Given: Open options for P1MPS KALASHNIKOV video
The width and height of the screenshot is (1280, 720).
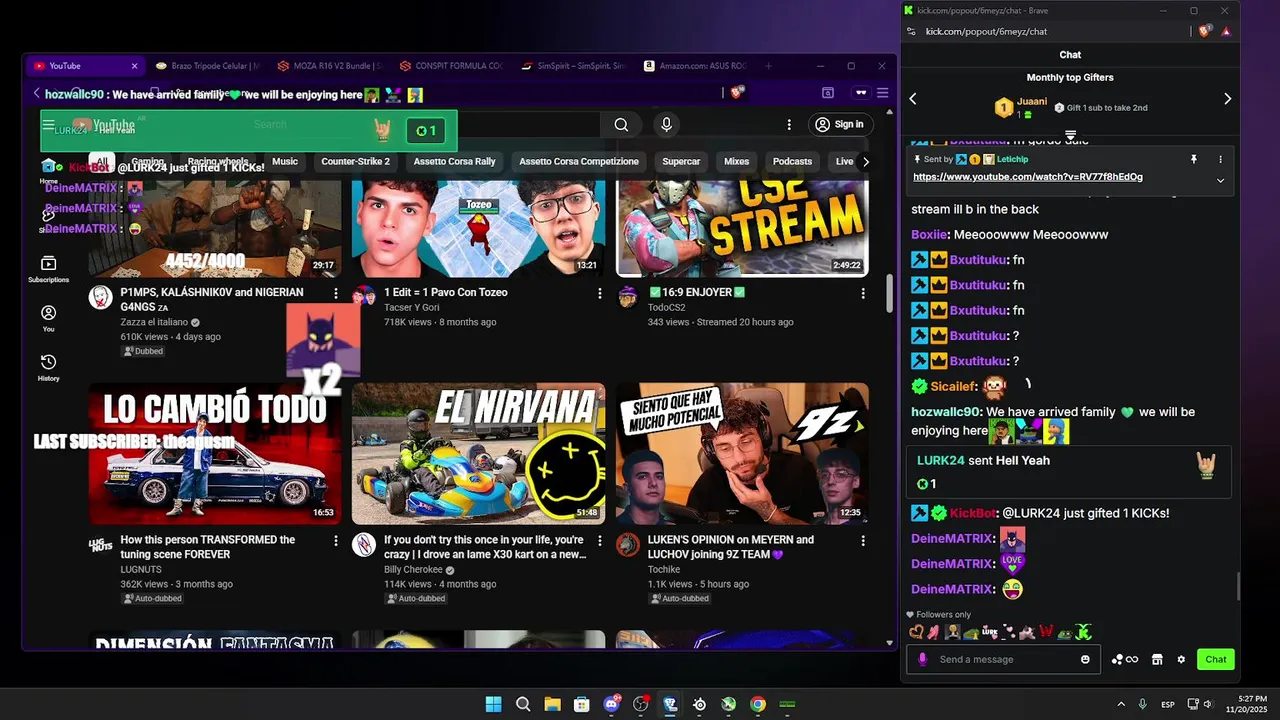Looking at the screenshot, I should tap(336, 293).
